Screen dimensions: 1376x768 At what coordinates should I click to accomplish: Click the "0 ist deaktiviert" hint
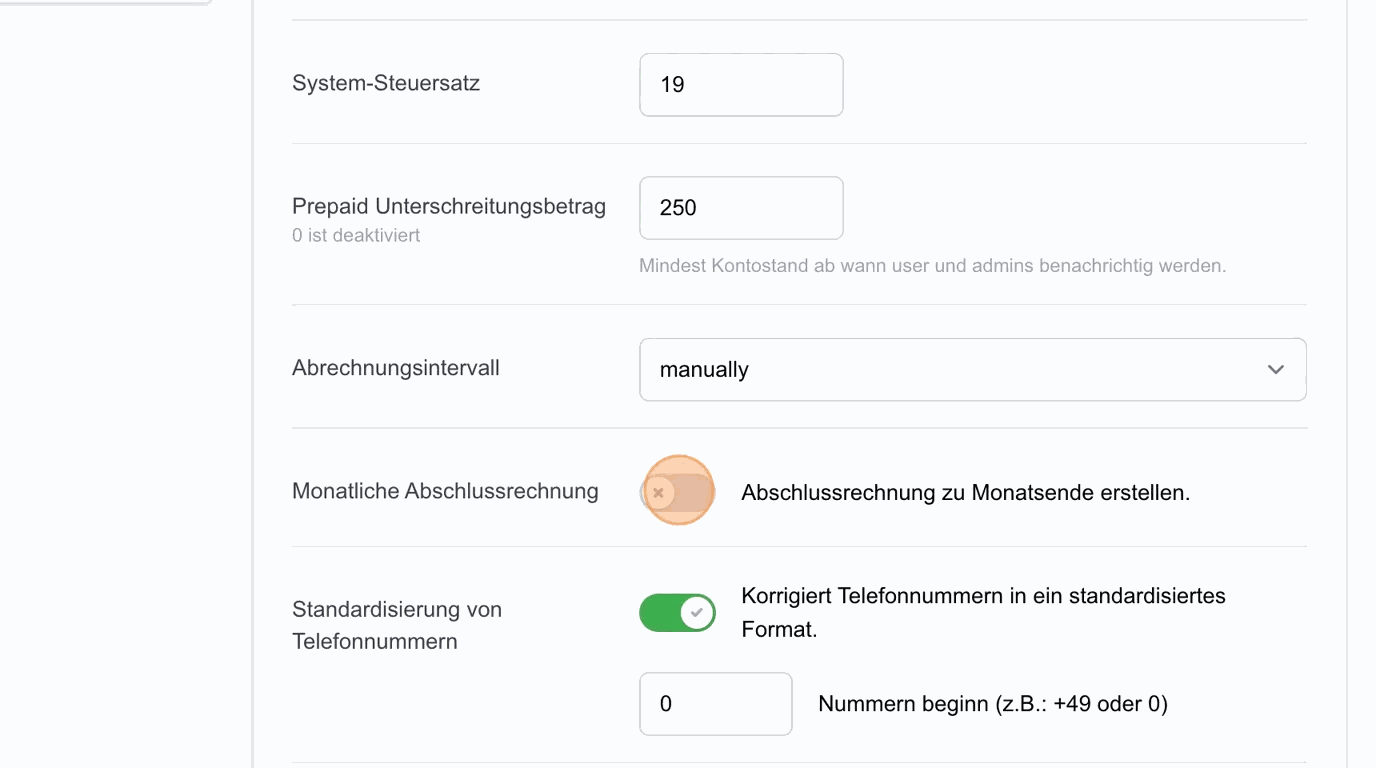coord(356,236)
